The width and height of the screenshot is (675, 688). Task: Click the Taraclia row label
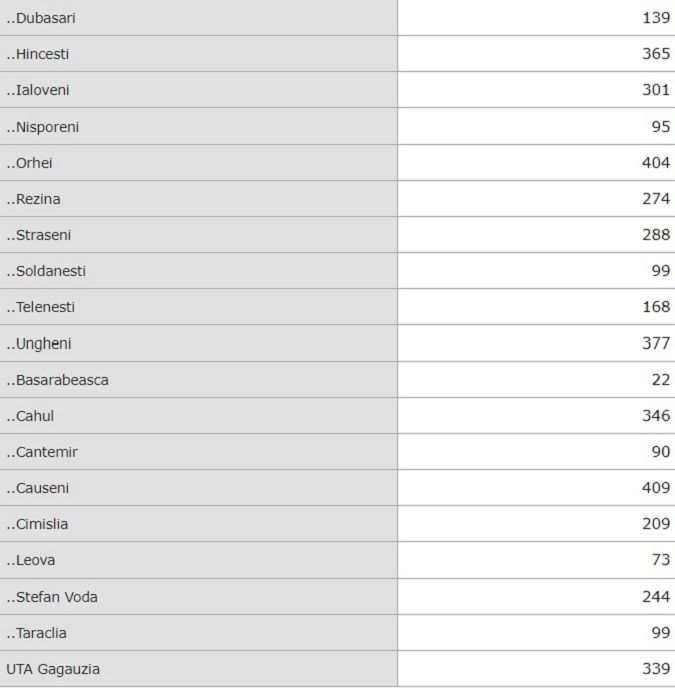tap(36, 633)
